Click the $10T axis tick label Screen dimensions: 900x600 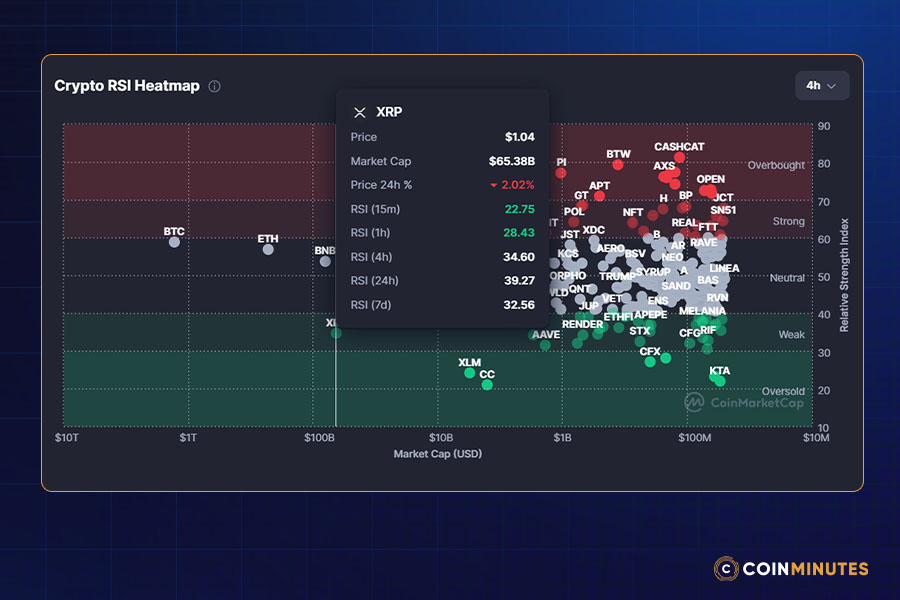click(67, 438)
